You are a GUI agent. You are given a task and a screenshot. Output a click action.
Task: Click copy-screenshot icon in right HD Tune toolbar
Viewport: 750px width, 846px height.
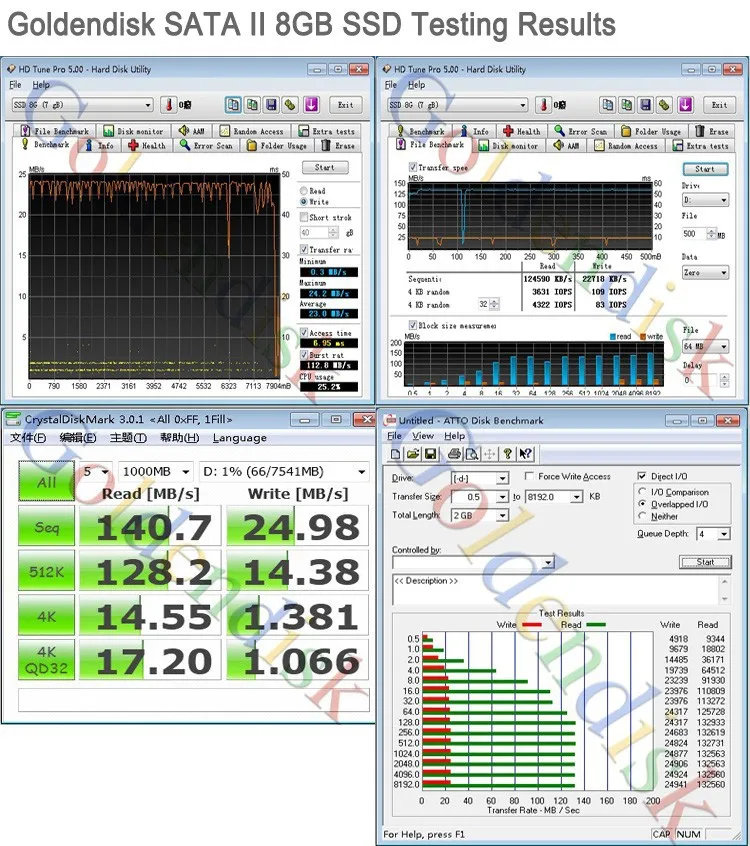point(626,105)
